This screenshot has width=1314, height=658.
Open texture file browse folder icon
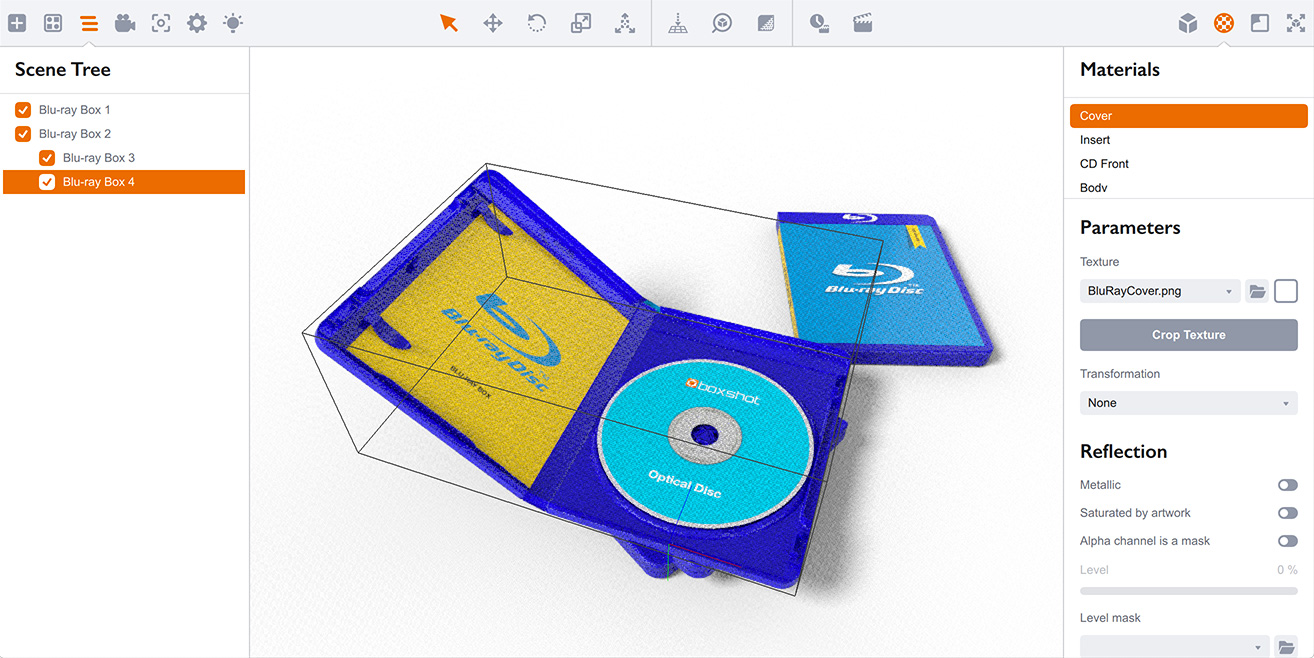tap(1258, 291)
